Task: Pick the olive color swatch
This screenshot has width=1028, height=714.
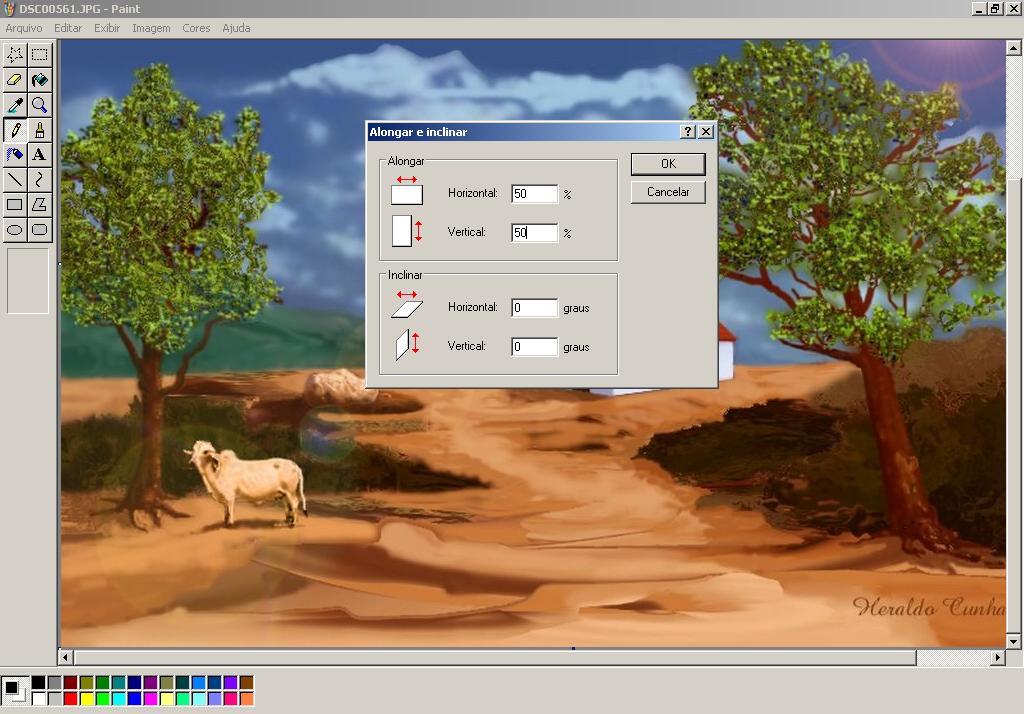Action: coord(87,683)
